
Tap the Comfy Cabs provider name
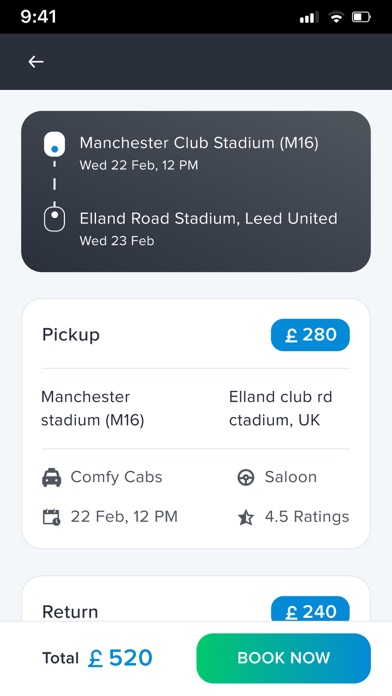(116, 477)
